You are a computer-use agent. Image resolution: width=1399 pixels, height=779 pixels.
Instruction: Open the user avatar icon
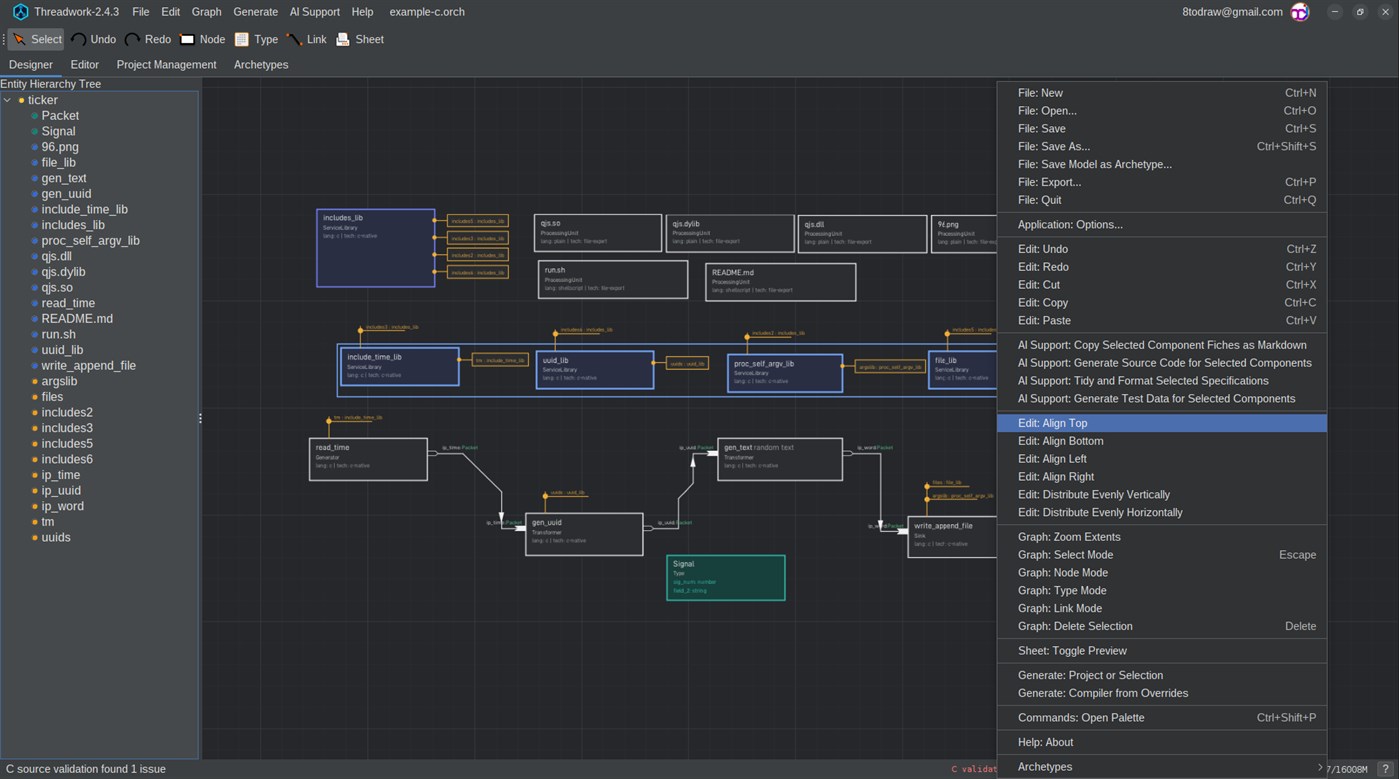1300,12
